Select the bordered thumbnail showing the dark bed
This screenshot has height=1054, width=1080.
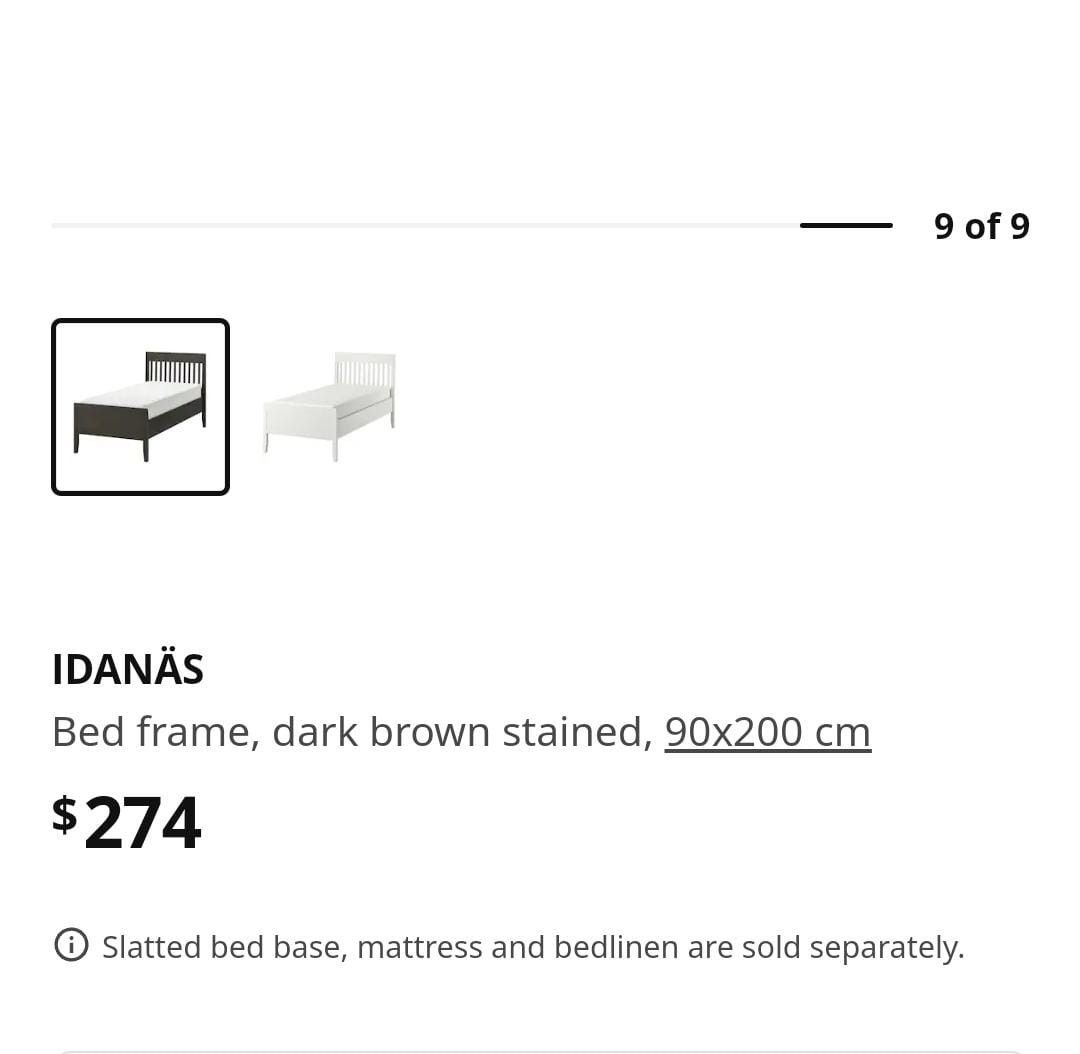coord(140,406)
